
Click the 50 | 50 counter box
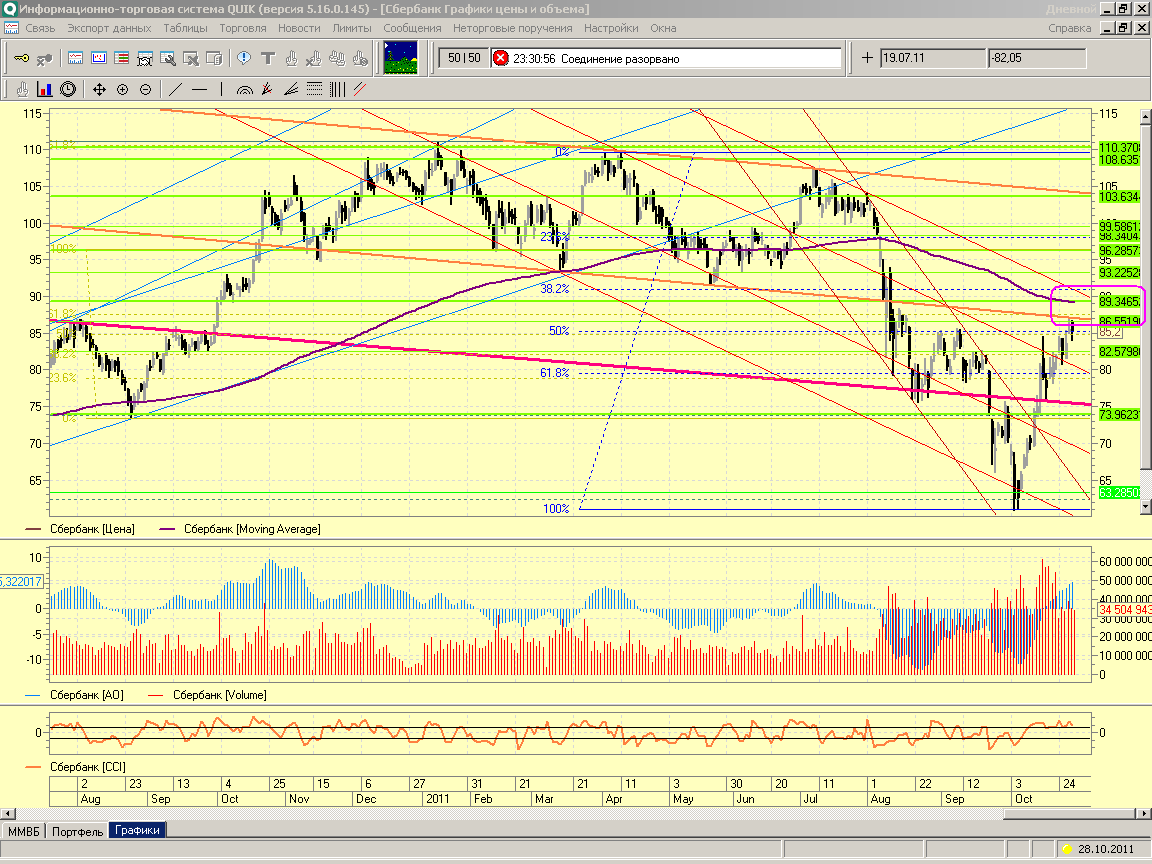point(464,58)
